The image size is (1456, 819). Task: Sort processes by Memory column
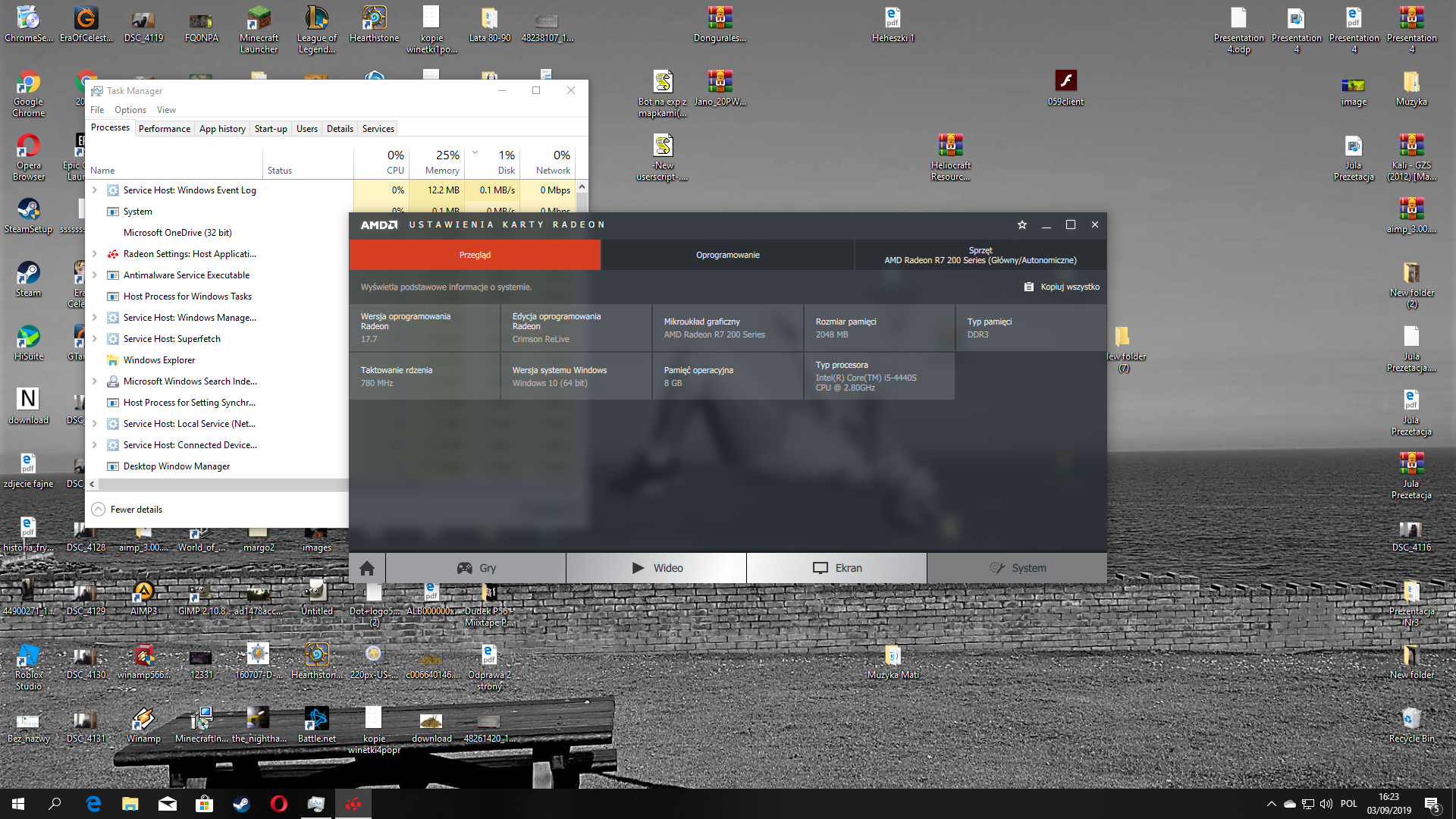coord(442,162)
